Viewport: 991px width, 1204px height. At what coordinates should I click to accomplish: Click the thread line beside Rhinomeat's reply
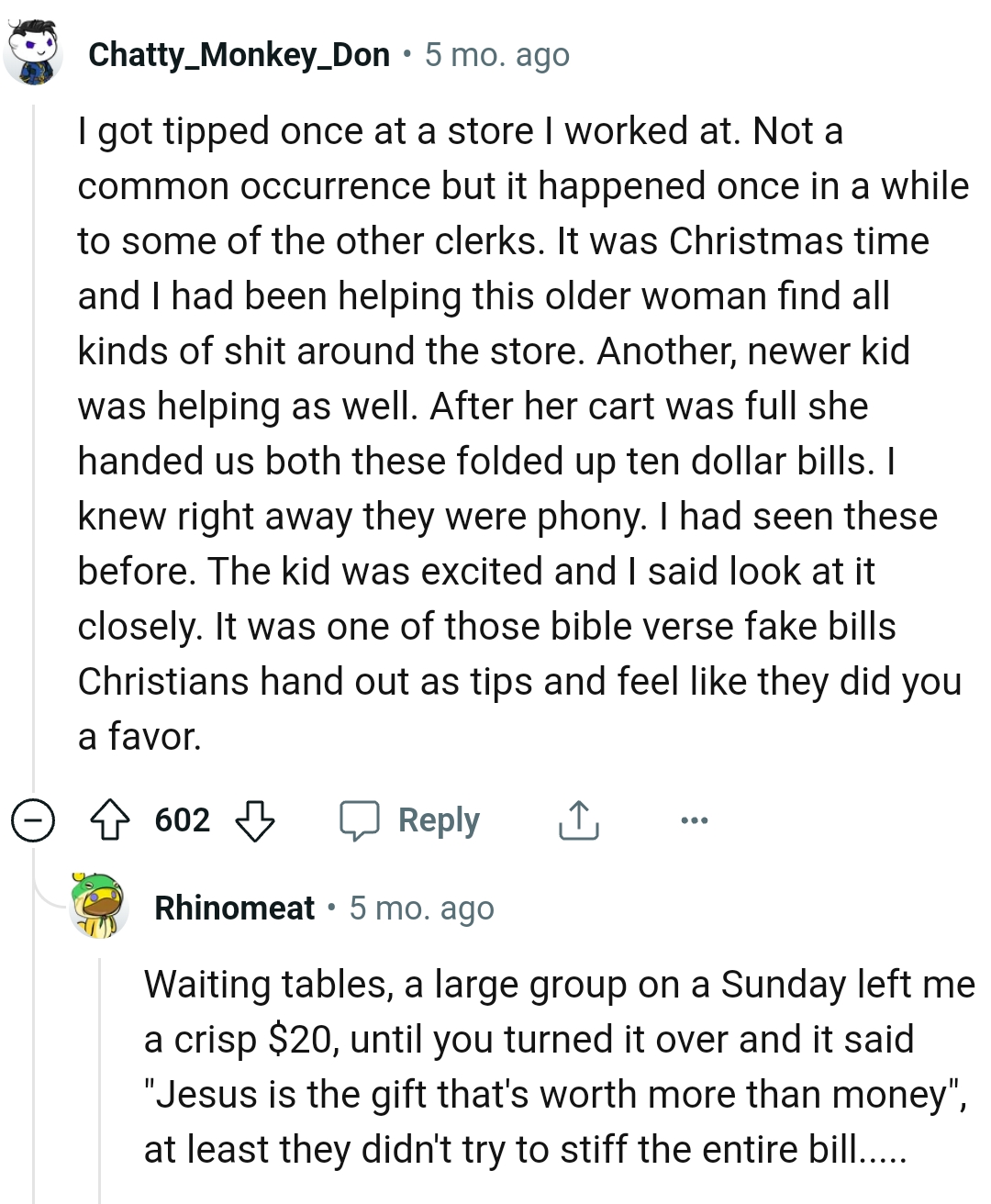[x=100, y=1074]
